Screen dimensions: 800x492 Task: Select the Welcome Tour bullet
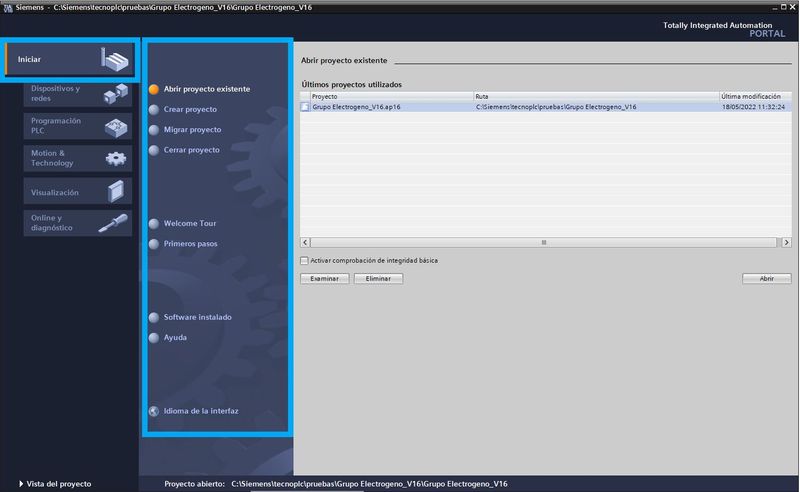pyautogui.click(x=154, y=224)
